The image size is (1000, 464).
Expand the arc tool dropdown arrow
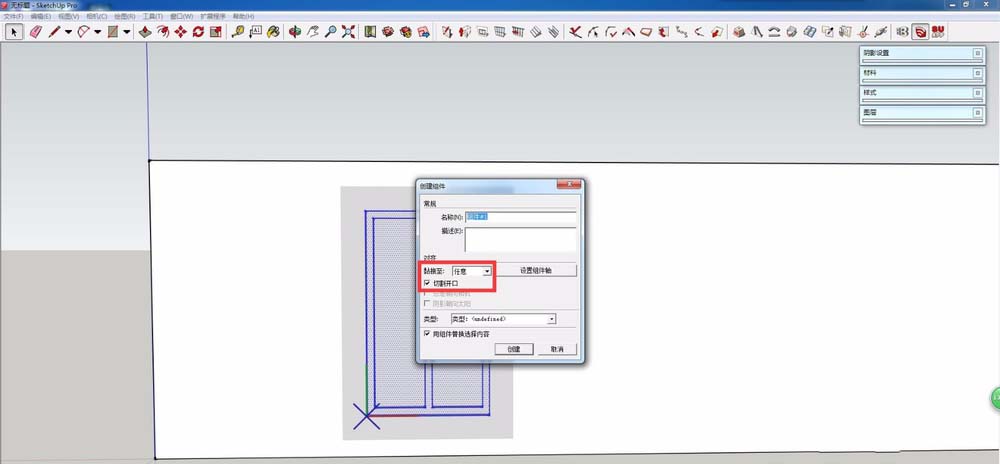click(x=97, y=32)
